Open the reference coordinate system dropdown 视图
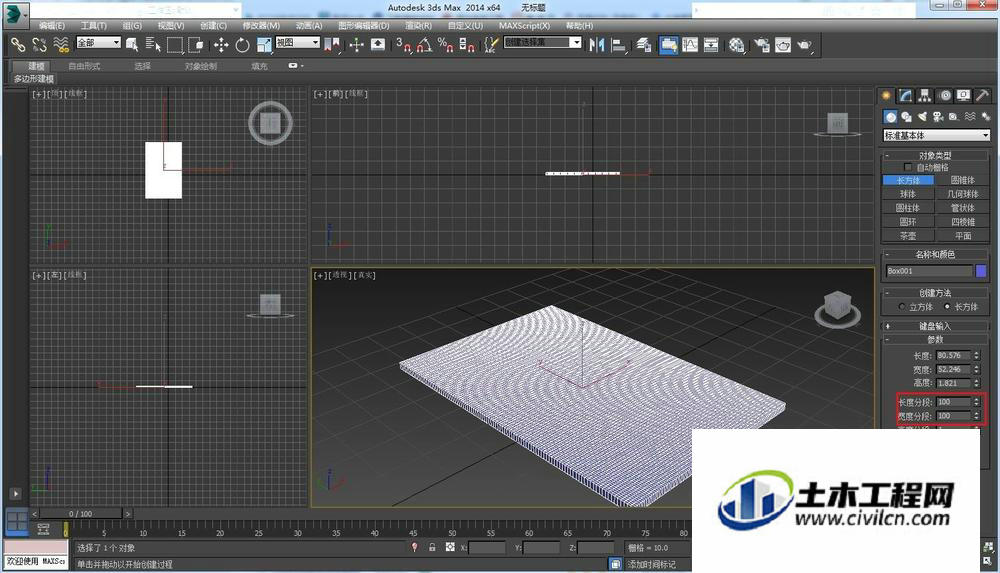This screenshot has width=1000, height=573. pyautogui.click(x=297, y=42)
